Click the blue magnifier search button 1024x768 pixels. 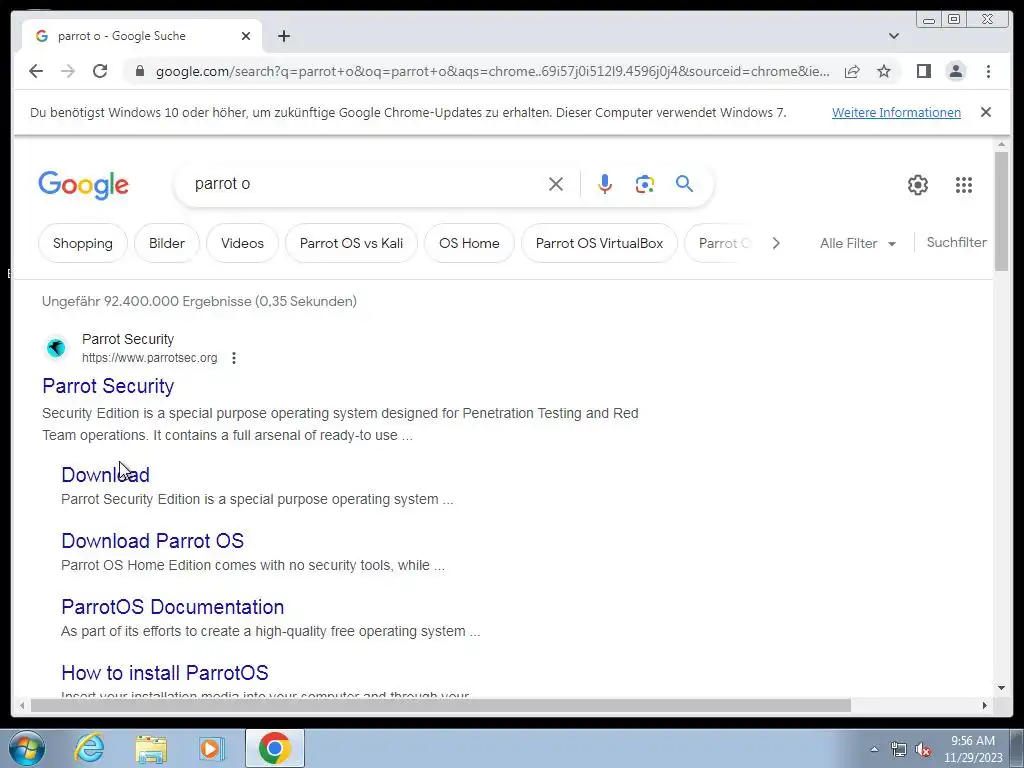point(684,184)
